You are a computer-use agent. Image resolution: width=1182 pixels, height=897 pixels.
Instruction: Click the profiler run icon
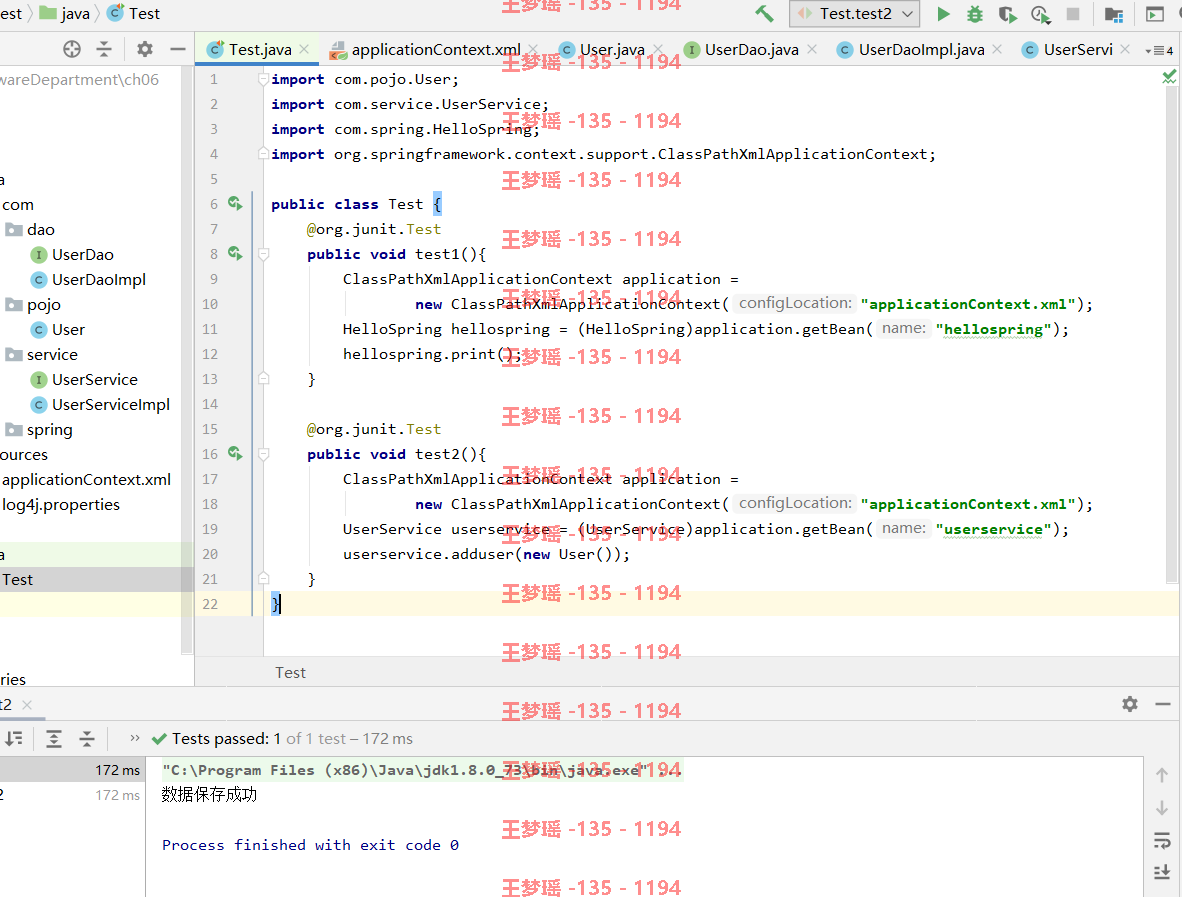[x=1040, y=14]
